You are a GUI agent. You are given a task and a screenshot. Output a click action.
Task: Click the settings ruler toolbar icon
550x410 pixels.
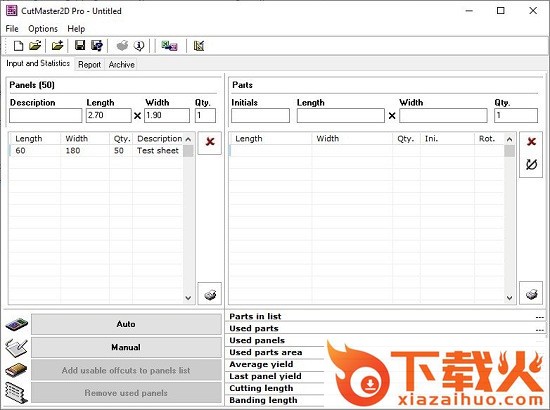(199, 46)
